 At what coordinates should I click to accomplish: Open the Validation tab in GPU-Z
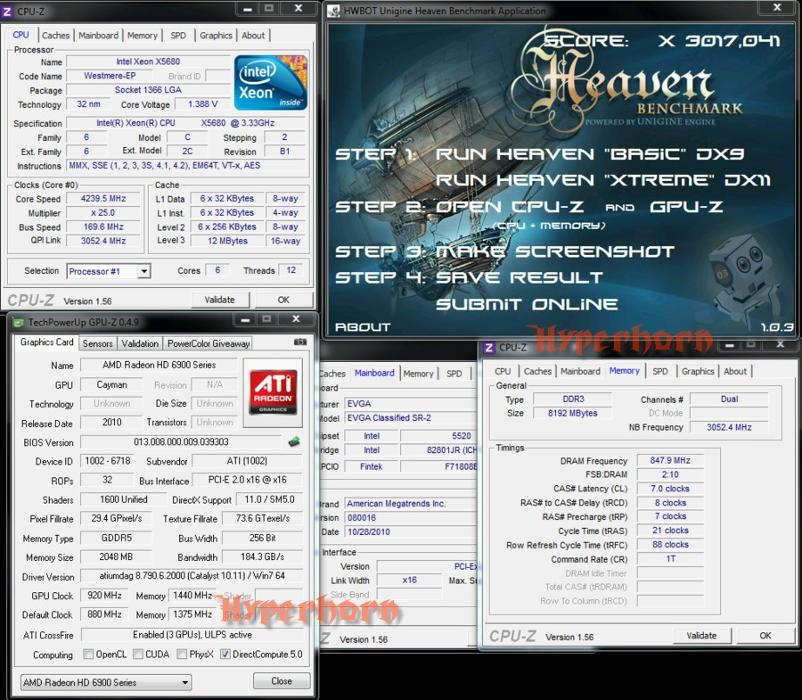[x=140, y=344]
